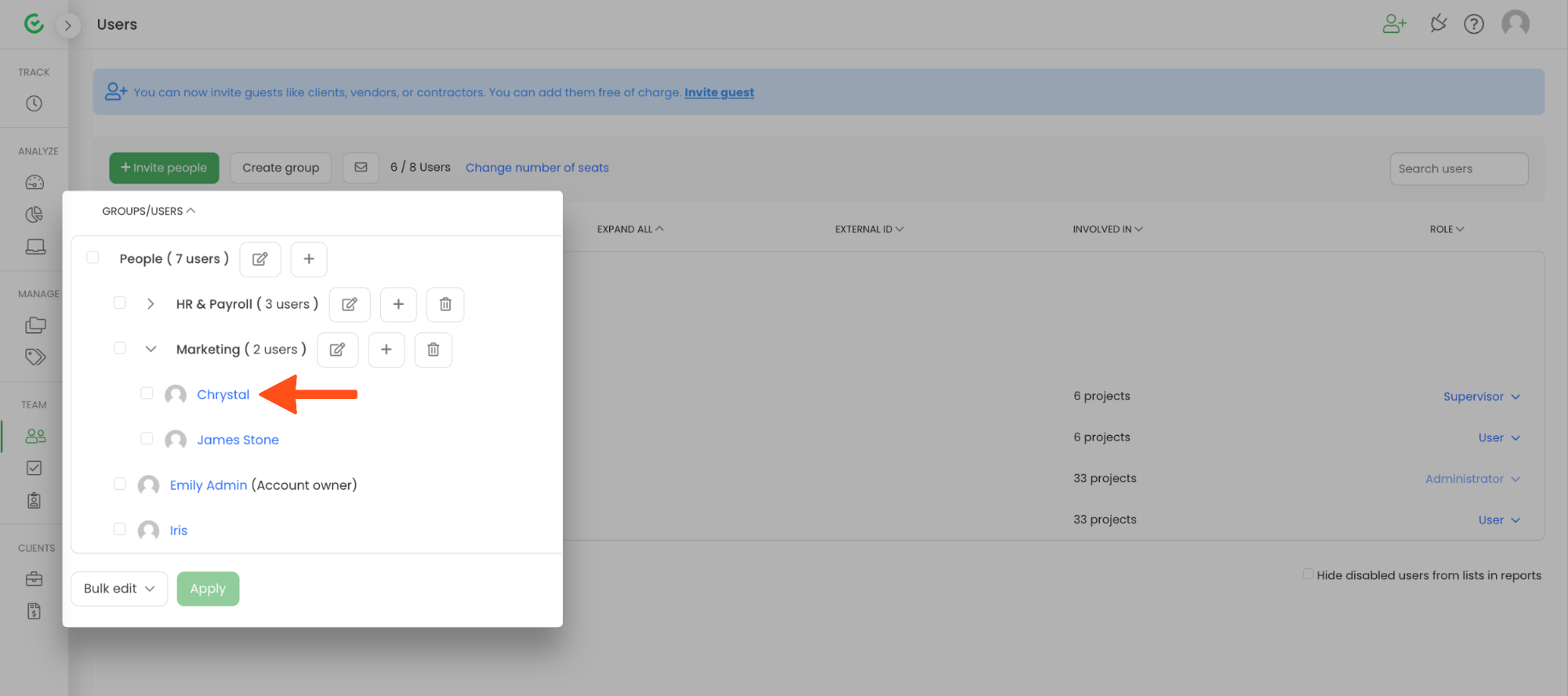Follow the Invite guest link in the banner

[x=719, y=92]
